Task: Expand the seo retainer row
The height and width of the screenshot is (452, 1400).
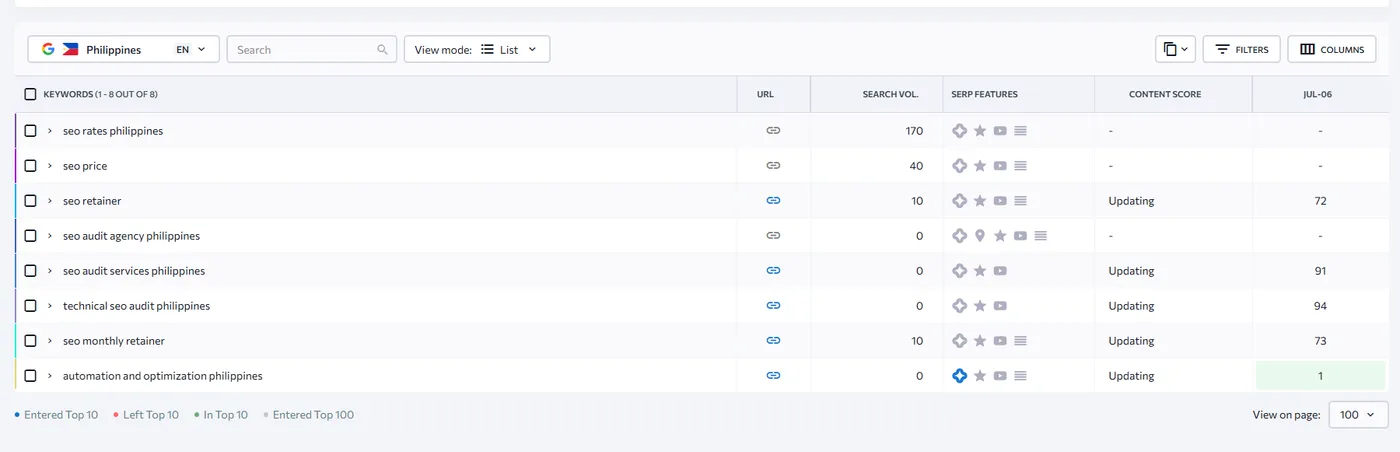Action: pyautogui.click(x=50, y=201)
